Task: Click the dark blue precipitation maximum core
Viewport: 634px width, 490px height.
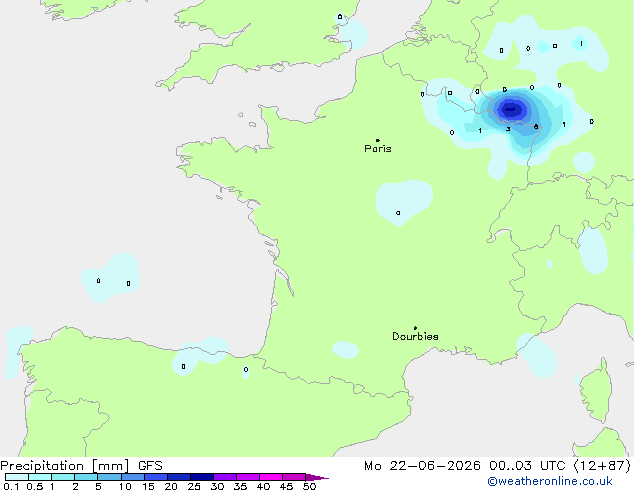Action: pos(511,109)
